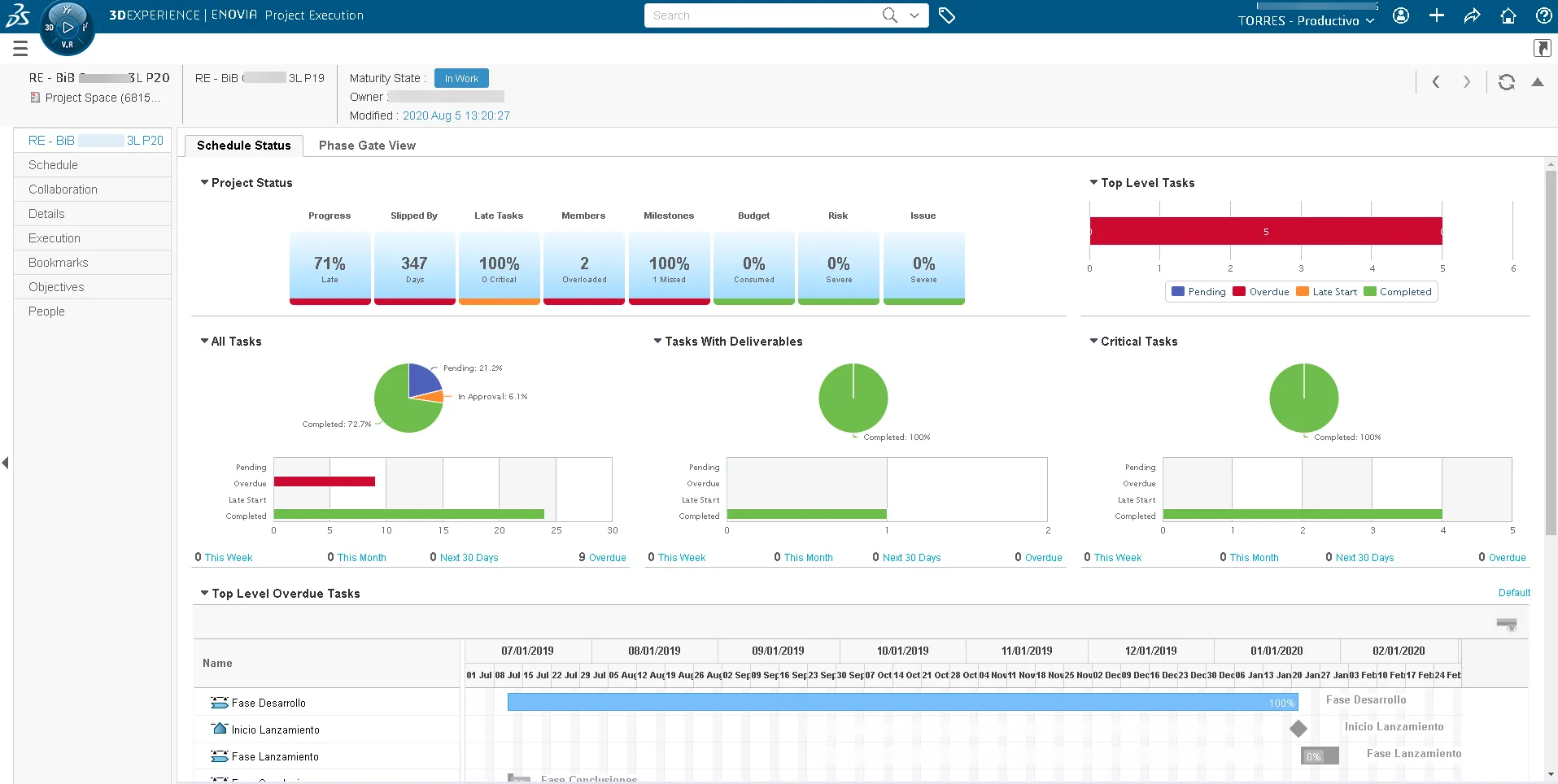Click the Default link
1558x784 pixels.
pos(1514,593)
